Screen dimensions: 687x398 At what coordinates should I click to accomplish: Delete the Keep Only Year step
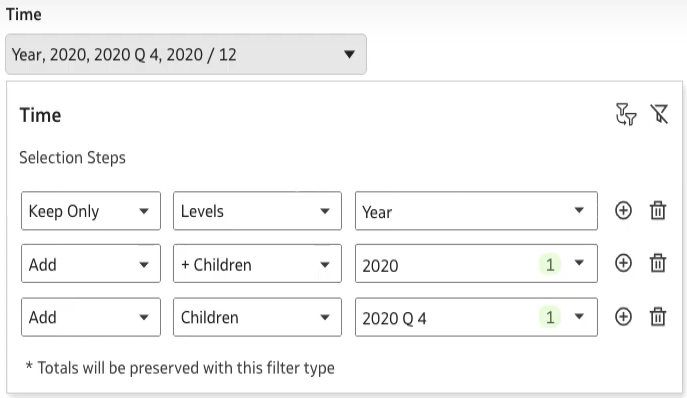pos(658,210)
